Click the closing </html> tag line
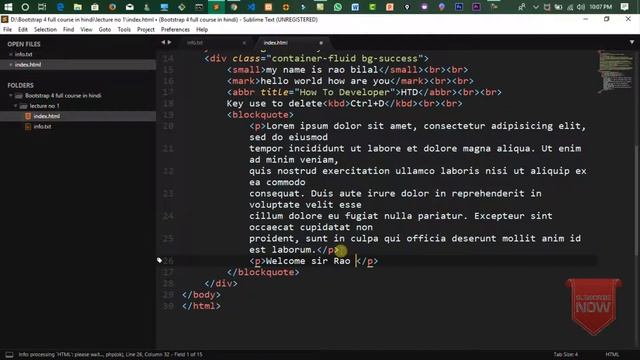Image resolution: width=640 pixels, height=360 pixels. 201,306
